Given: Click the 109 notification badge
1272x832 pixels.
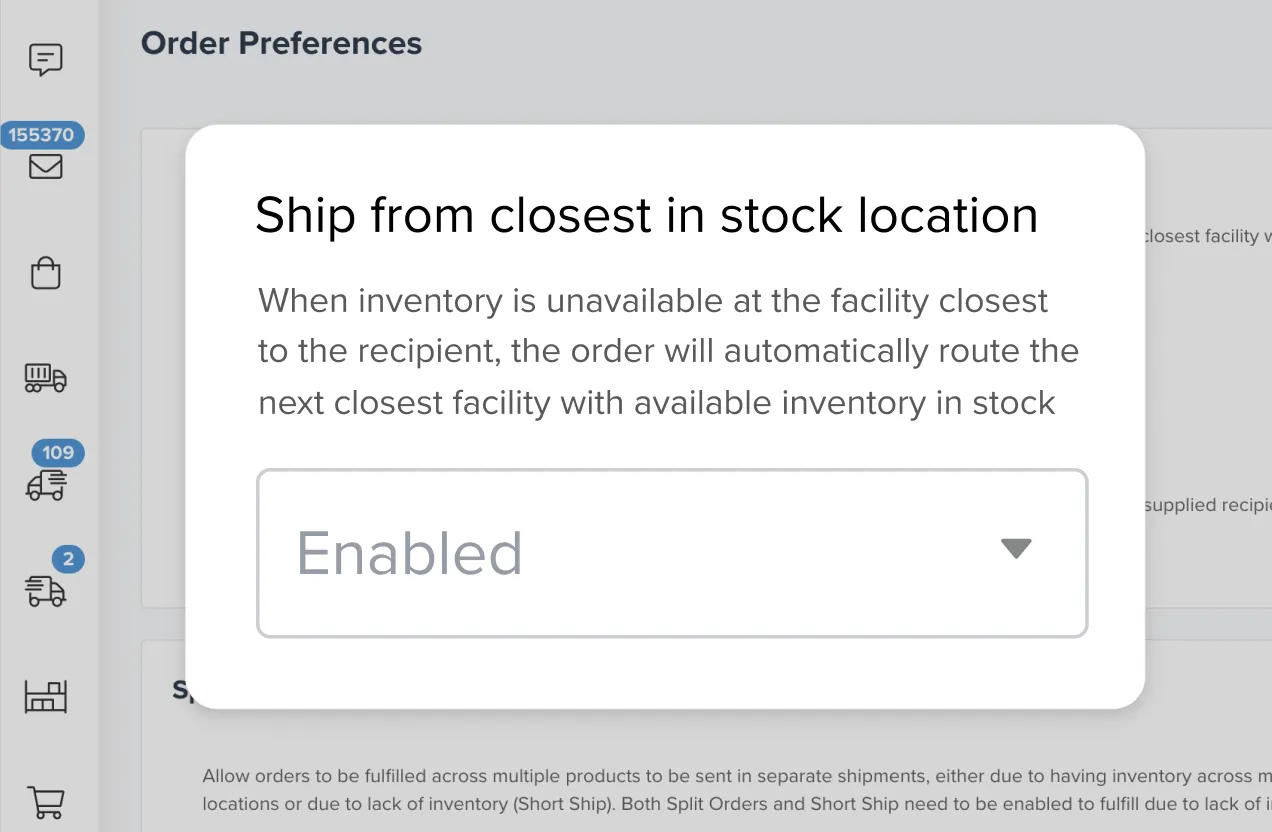Looking at the screenshot, I should 58,453.
